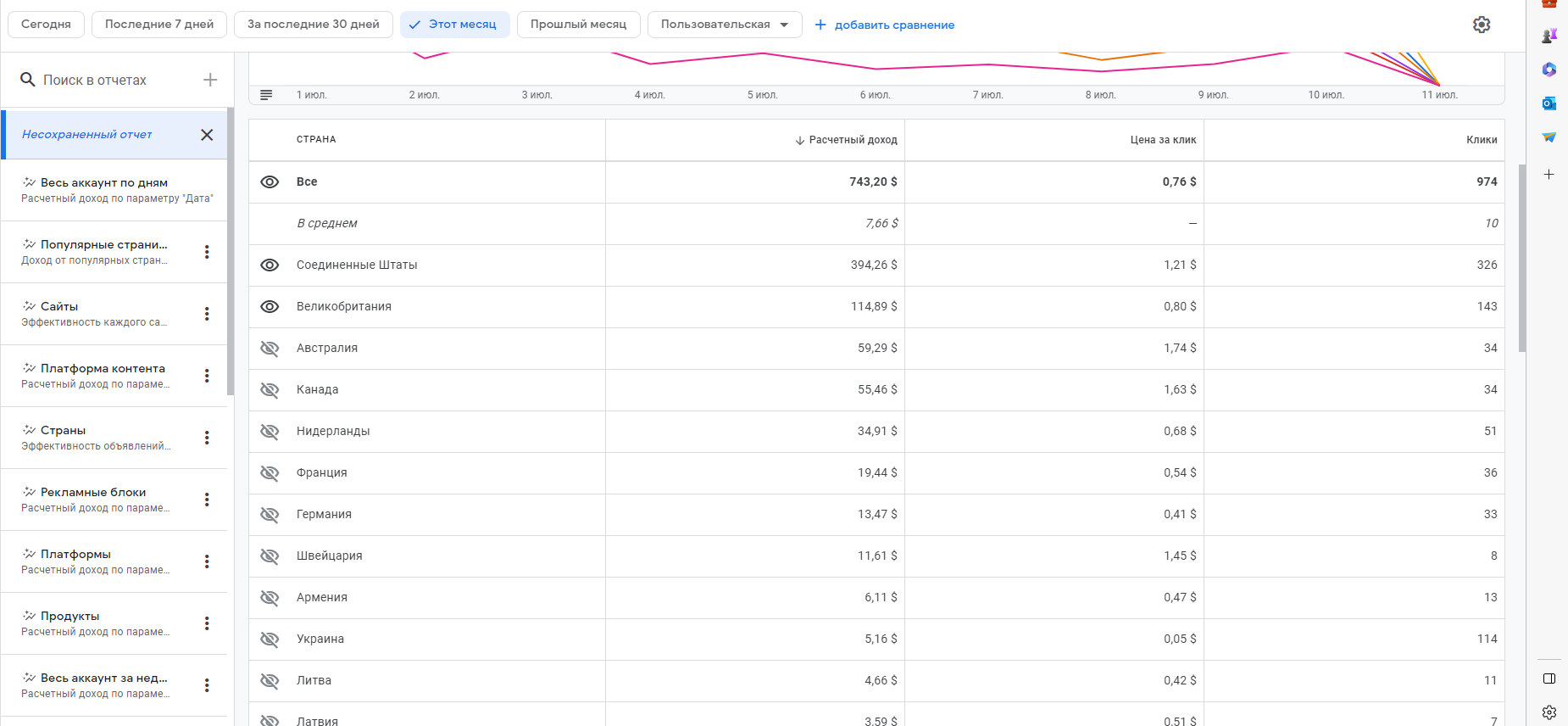Toggle the sidebar panel layout icon
1568x726 pixels.
[1549, 679]
